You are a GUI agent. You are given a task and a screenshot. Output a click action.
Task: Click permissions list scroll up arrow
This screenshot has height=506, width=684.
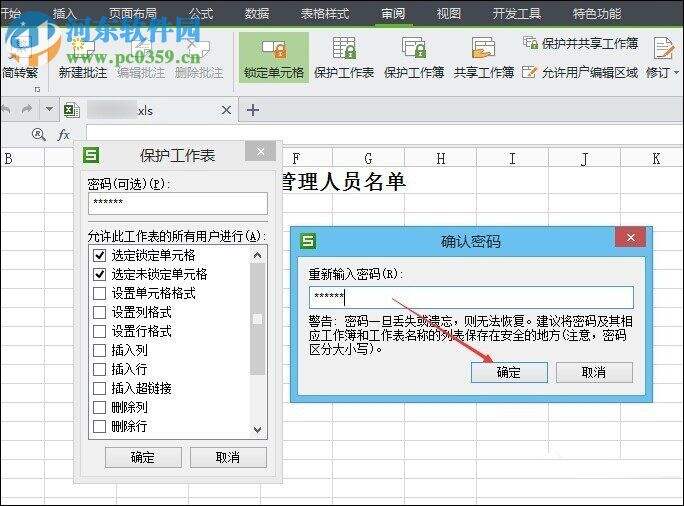click(x=257, y=256)
